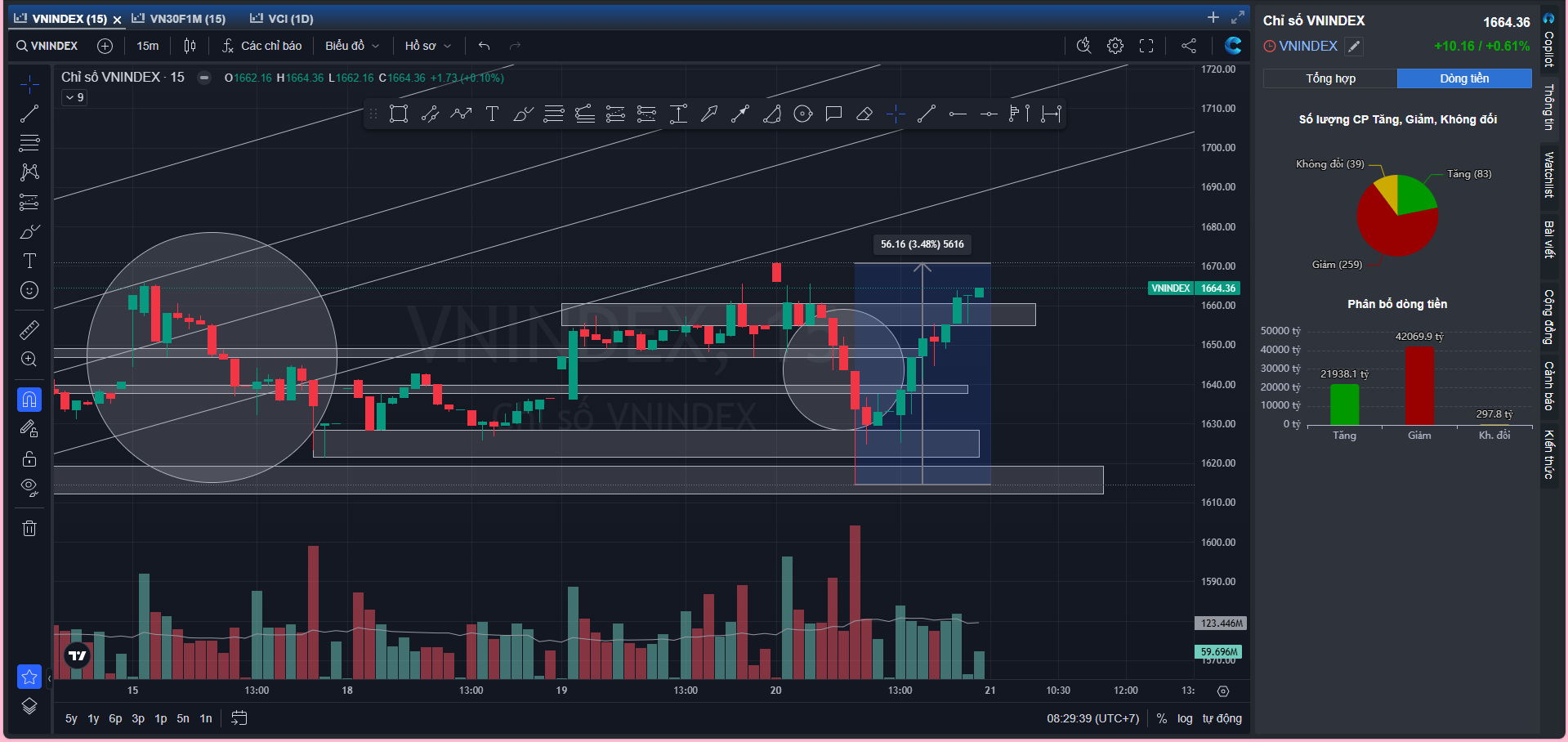Screen dimensions: 1568x742
Task: Remove drawings with the trash icon
Action: (29, 529)
